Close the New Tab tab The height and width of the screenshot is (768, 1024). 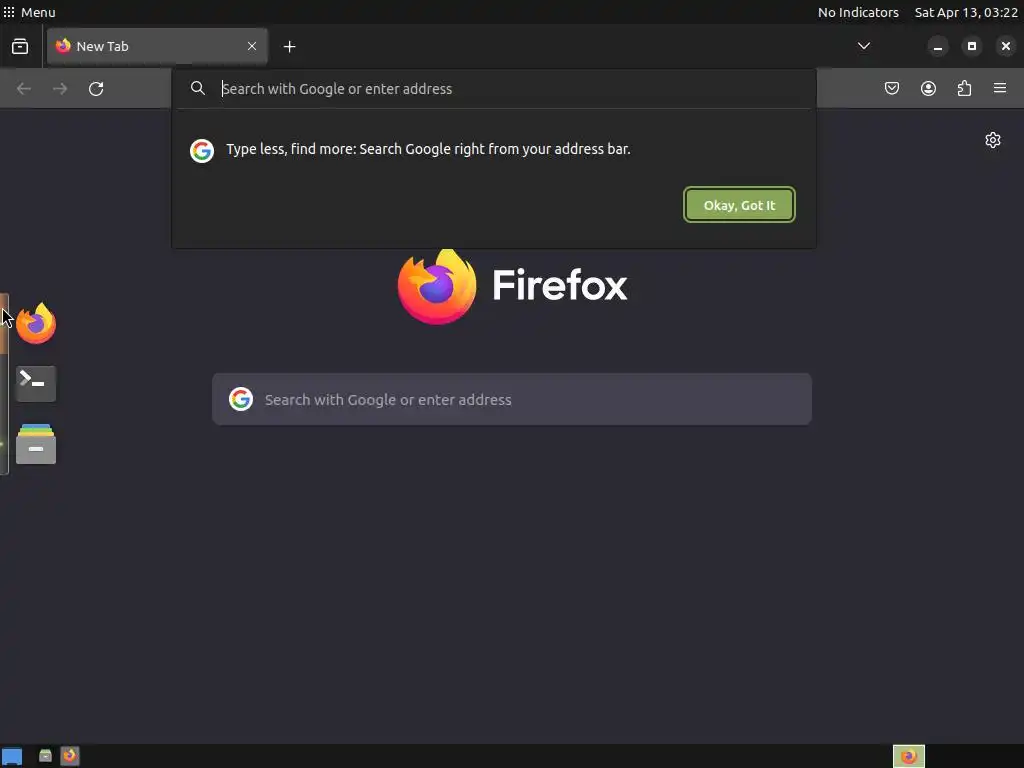coord(252,46)
